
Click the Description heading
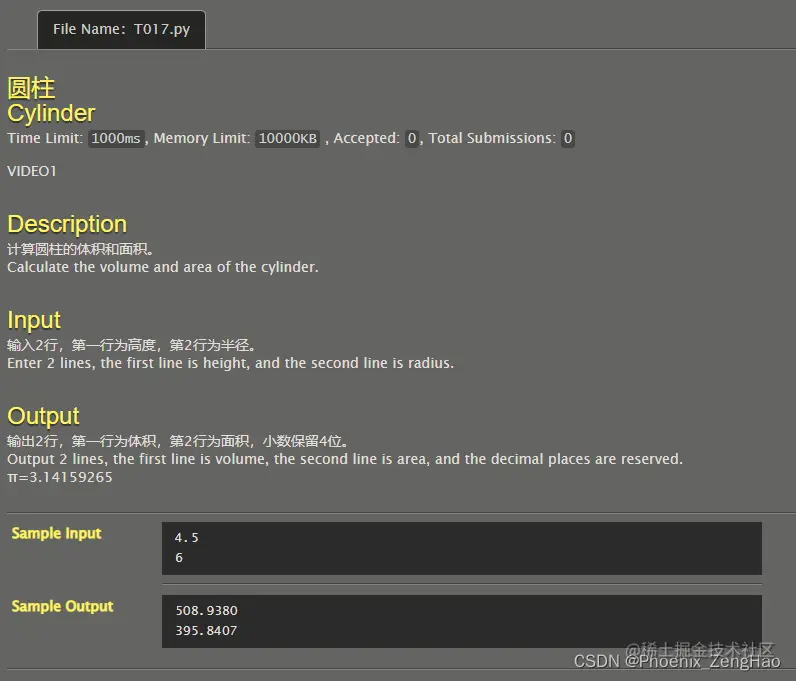[x=67, y=224]
